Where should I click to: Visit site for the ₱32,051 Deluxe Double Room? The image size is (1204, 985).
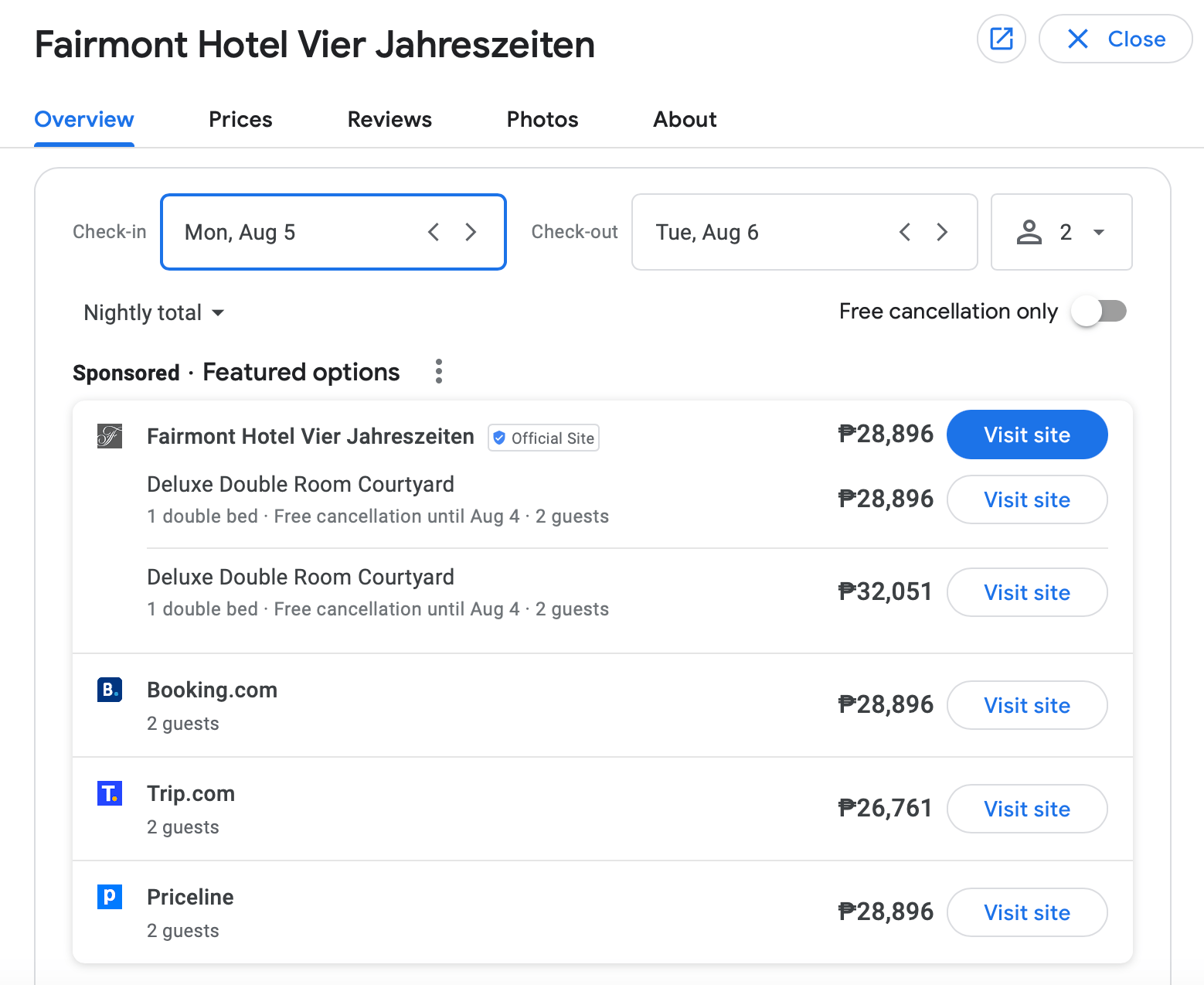pos(1027,592)
